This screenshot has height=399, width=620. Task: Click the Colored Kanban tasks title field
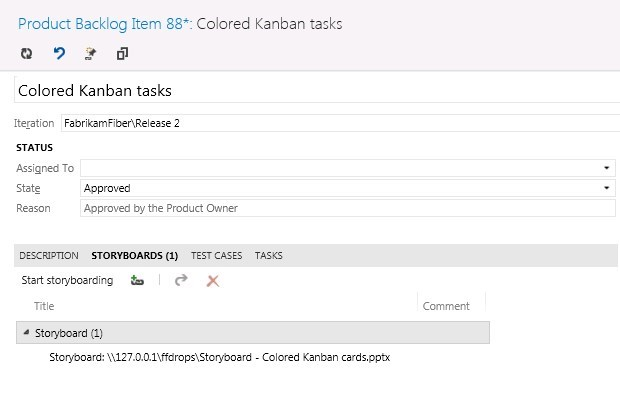click(x=317, y=91)
